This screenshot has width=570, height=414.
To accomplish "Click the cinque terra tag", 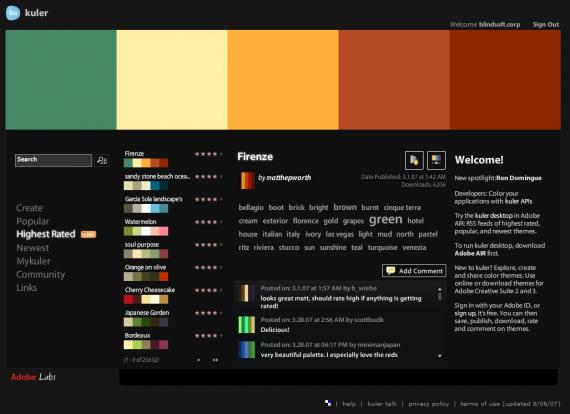I will click(402, 208).
